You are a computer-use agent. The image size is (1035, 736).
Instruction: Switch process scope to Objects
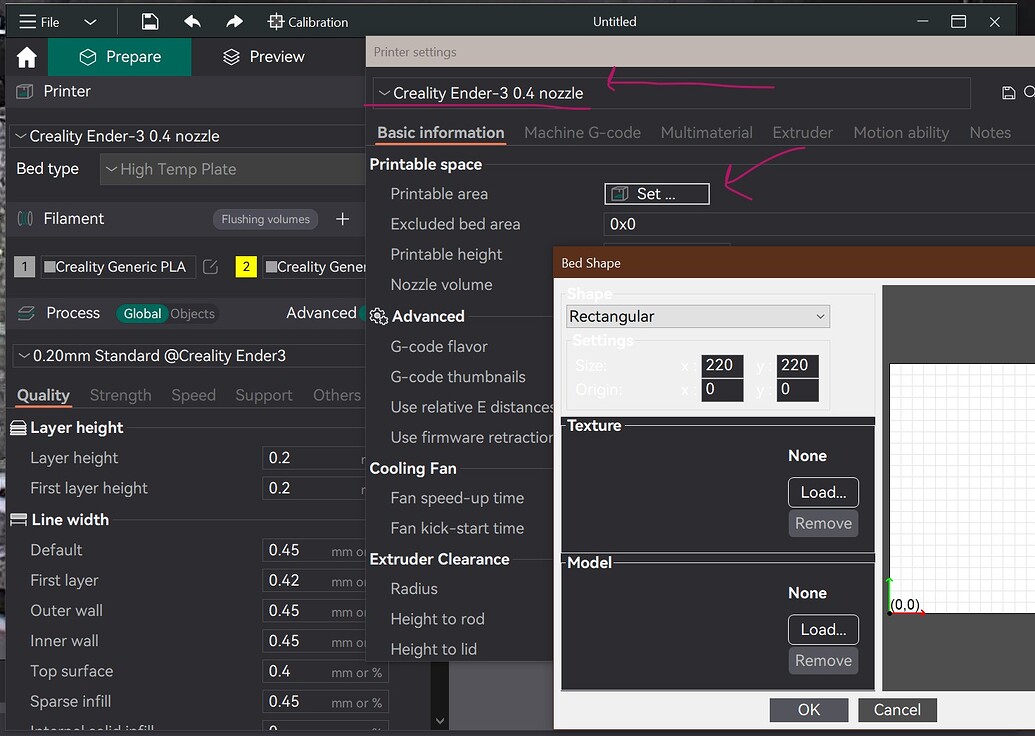[192, 314]
